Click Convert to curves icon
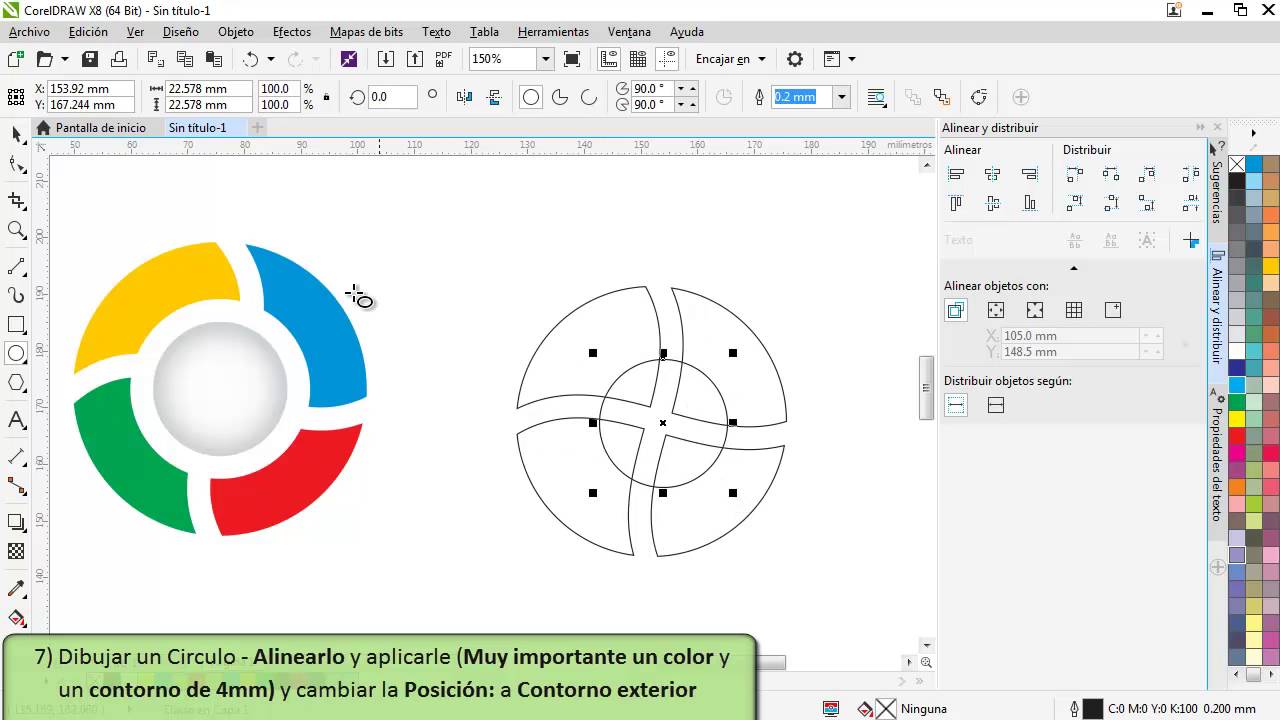The width and height of the screenshot is (1280, 720). coord(979,97)
